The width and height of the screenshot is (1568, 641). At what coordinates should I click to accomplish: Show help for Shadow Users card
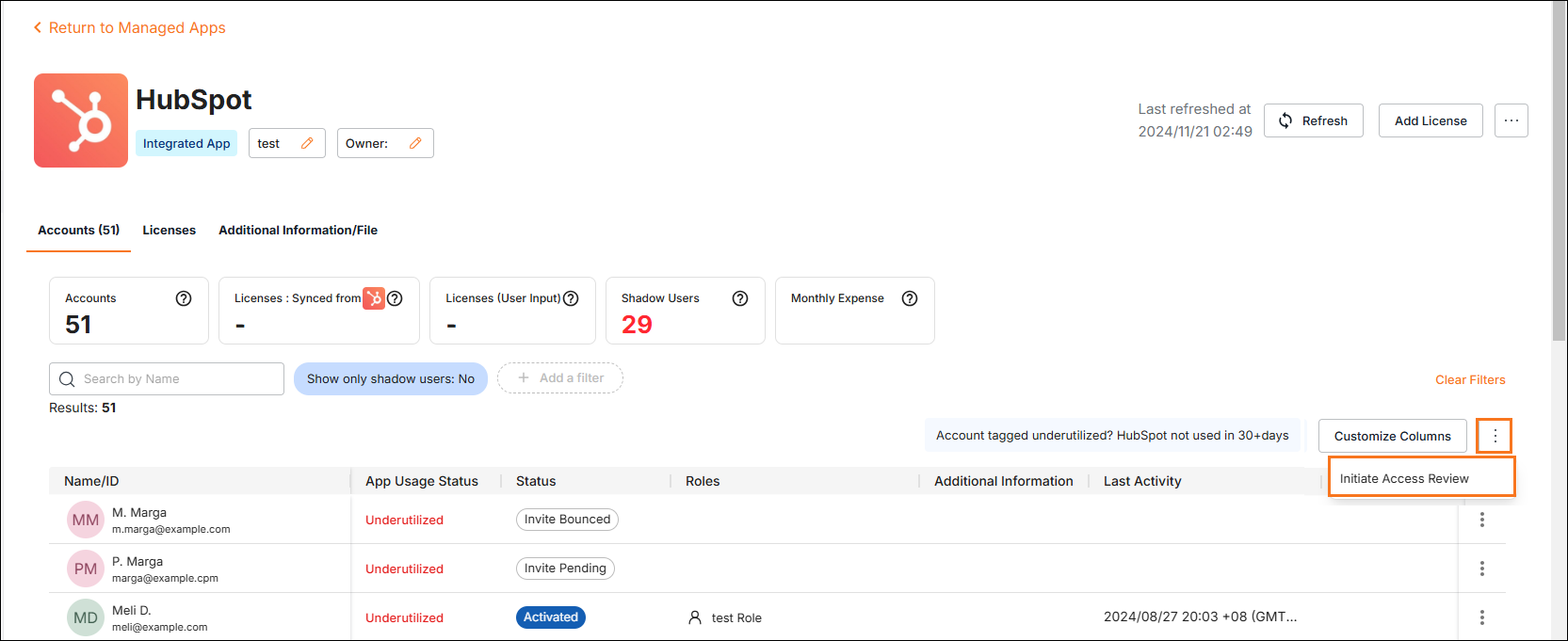(740, 298)
